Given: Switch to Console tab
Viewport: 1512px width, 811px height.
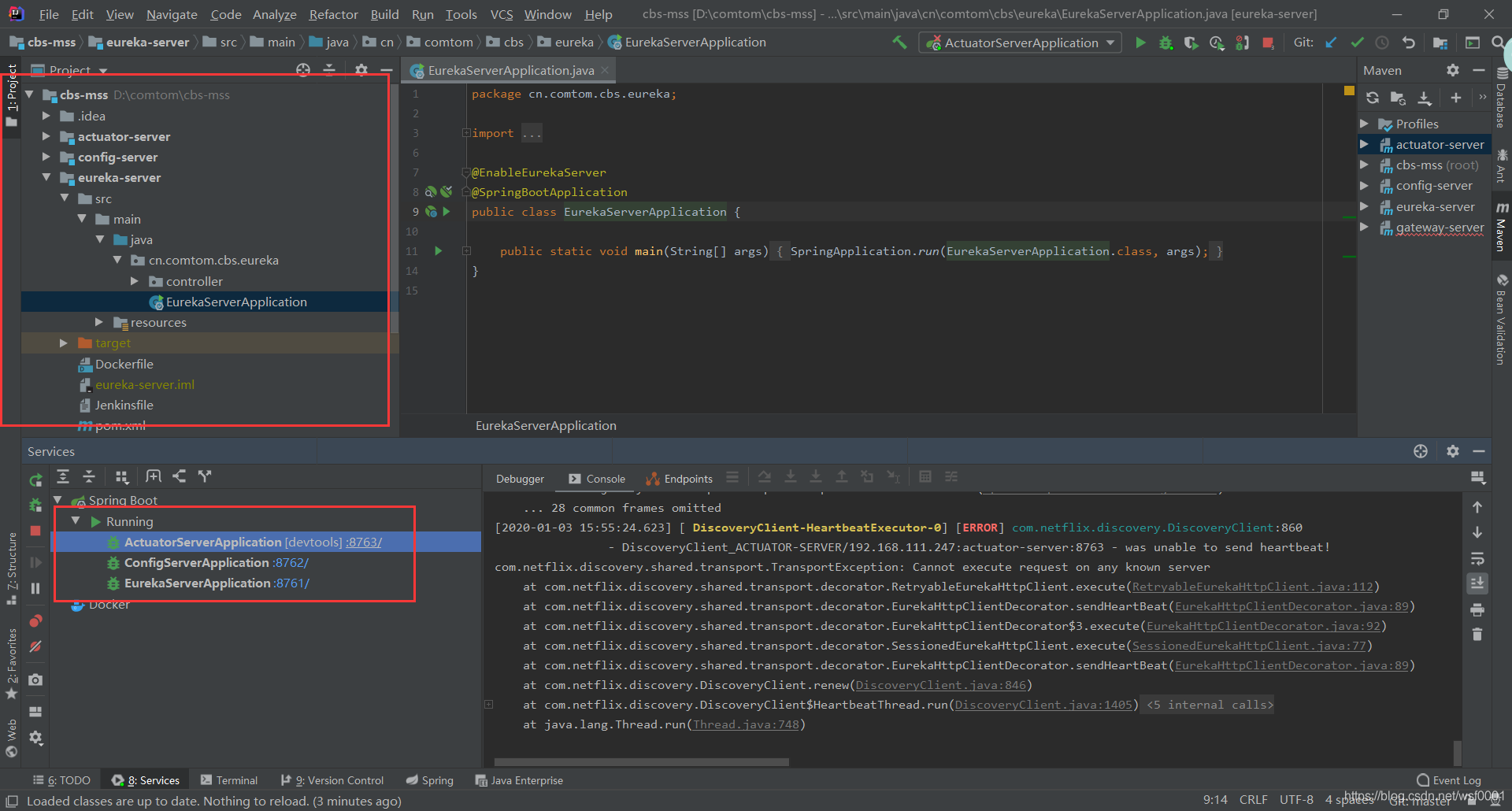Looking at the screenshot, I should [597, 479].
